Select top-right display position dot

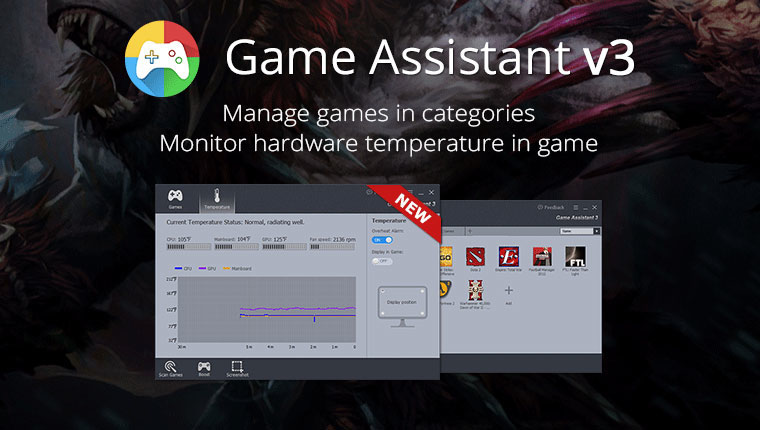click(x=422, y=291)
